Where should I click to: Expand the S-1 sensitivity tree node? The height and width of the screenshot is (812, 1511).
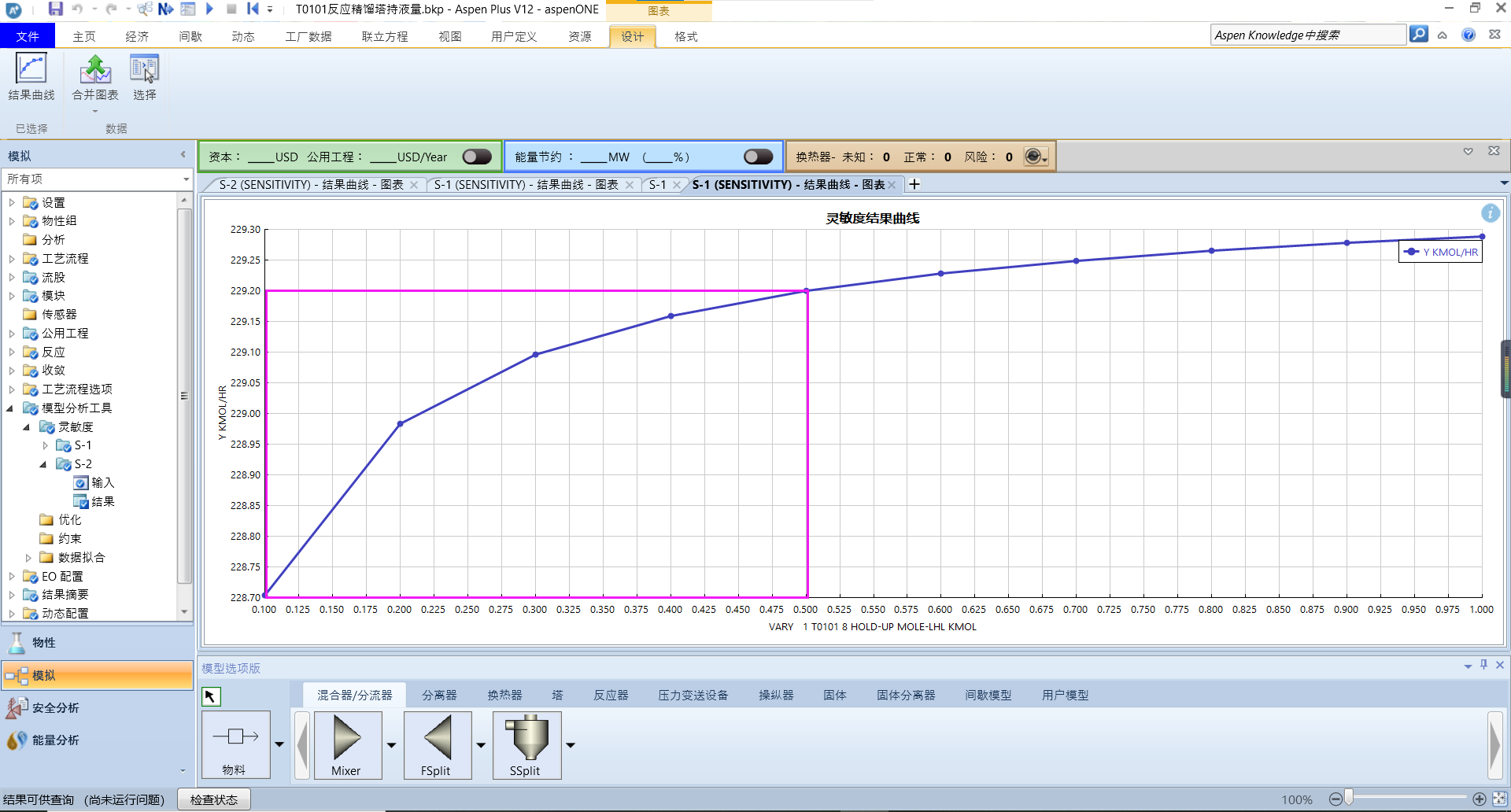[45, 445]
